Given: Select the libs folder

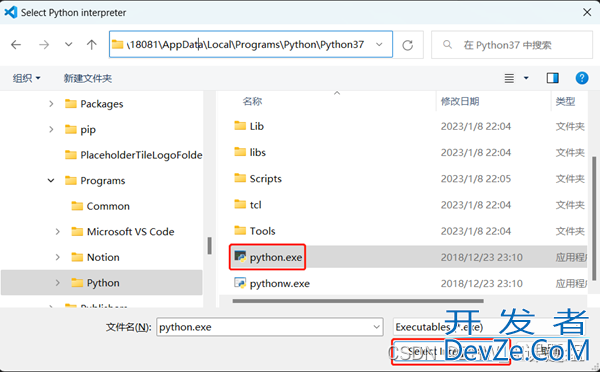Looking at the screenshot, I should tap(258, 152).
